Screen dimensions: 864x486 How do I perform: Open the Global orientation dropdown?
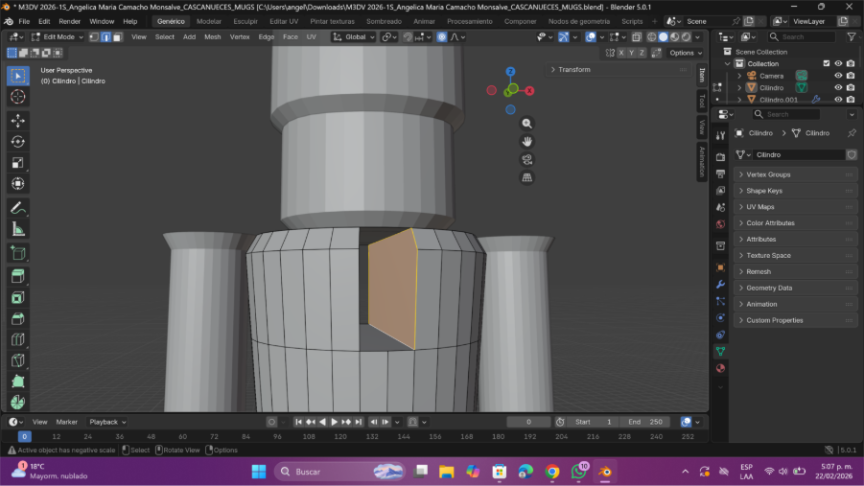pos(353,37)
